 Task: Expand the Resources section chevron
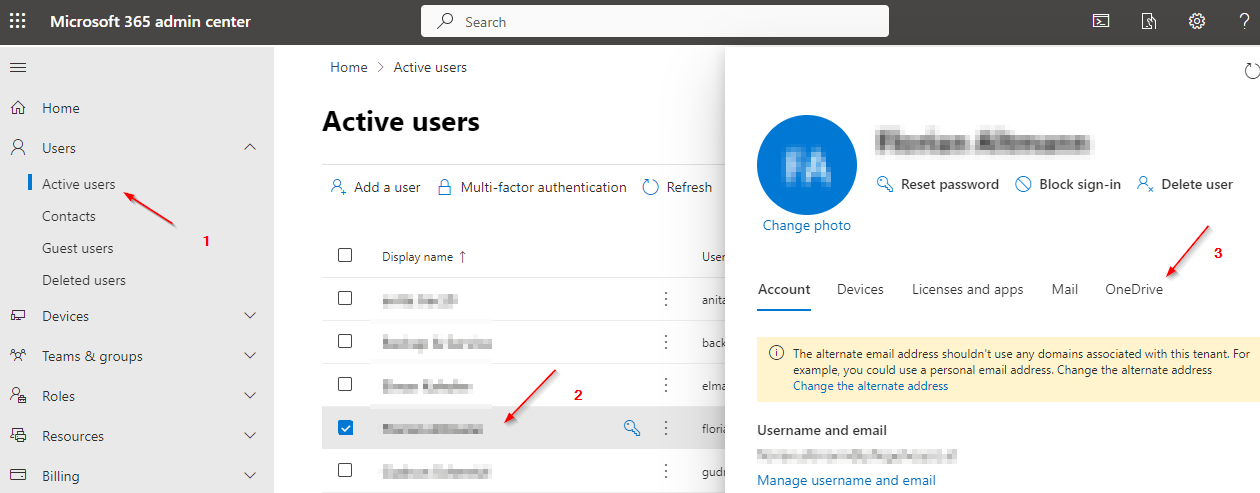click(x=251, y=436)
